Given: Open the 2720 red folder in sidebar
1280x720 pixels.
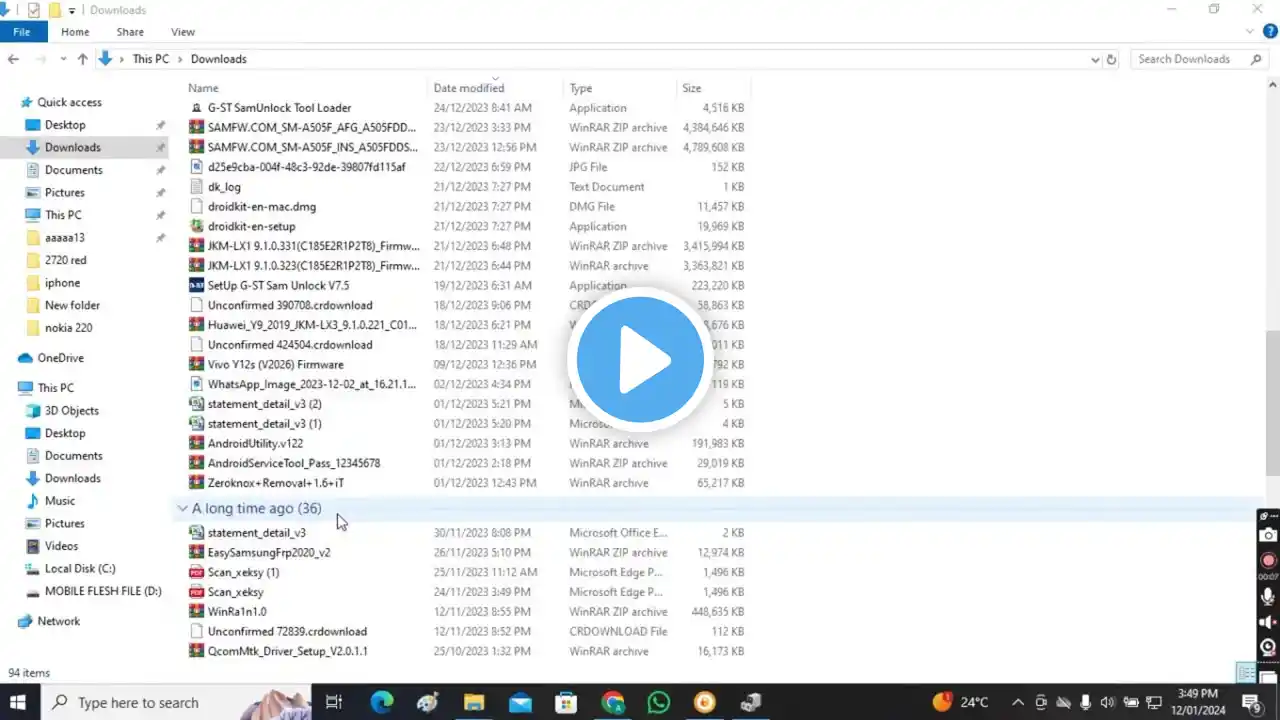Looking at the screenshot, I should (x=66, y=260).
